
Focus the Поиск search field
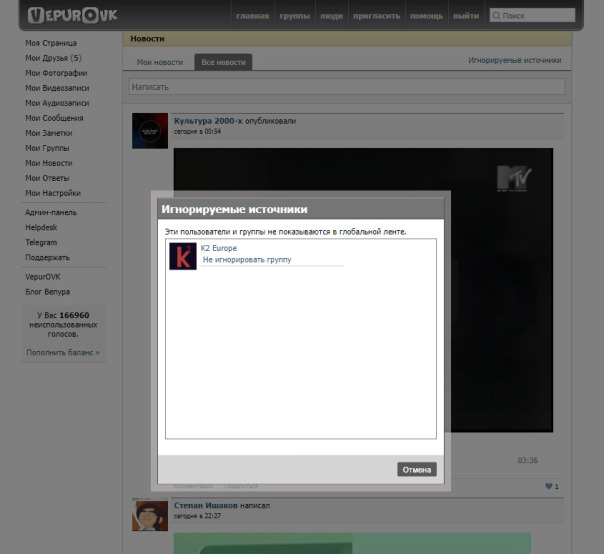point(532,15)
